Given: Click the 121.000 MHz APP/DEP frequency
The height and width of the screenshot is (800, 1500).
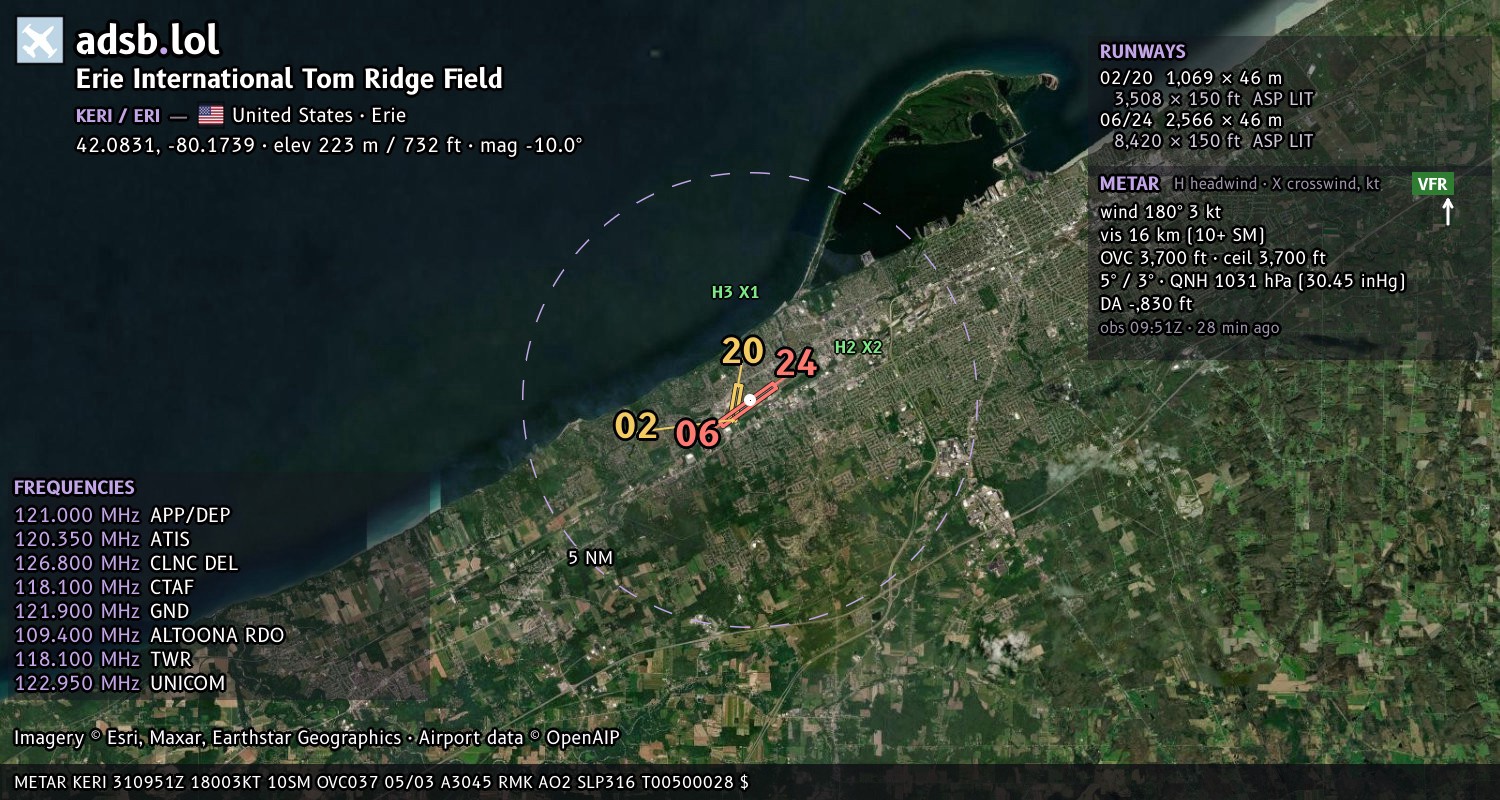Looking at the screenshot, I should click(x=122, y=516).
